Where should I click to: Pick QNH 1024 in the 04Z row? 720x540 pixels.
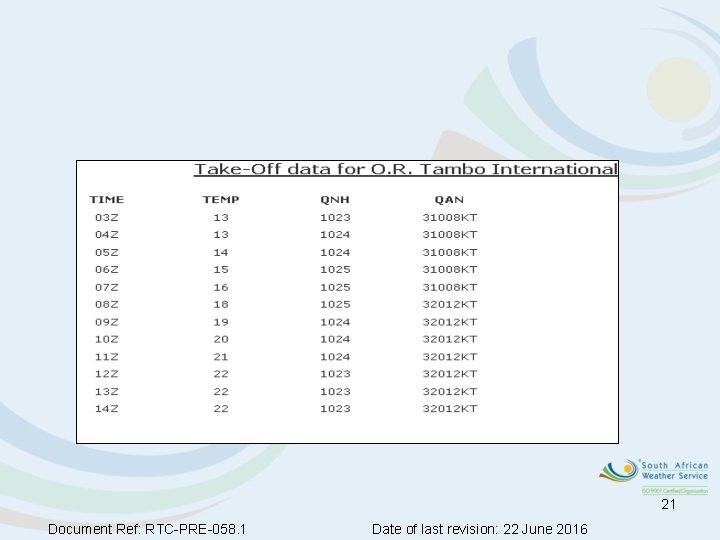pos(335,235)
